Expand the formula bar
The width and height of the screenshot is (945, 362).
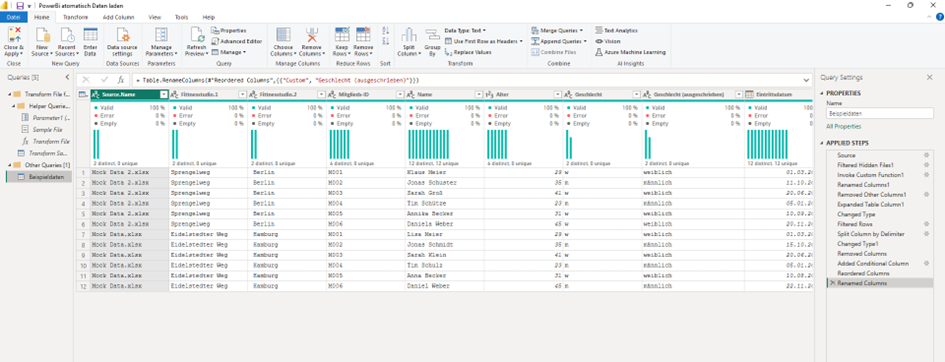pos(806,80)
